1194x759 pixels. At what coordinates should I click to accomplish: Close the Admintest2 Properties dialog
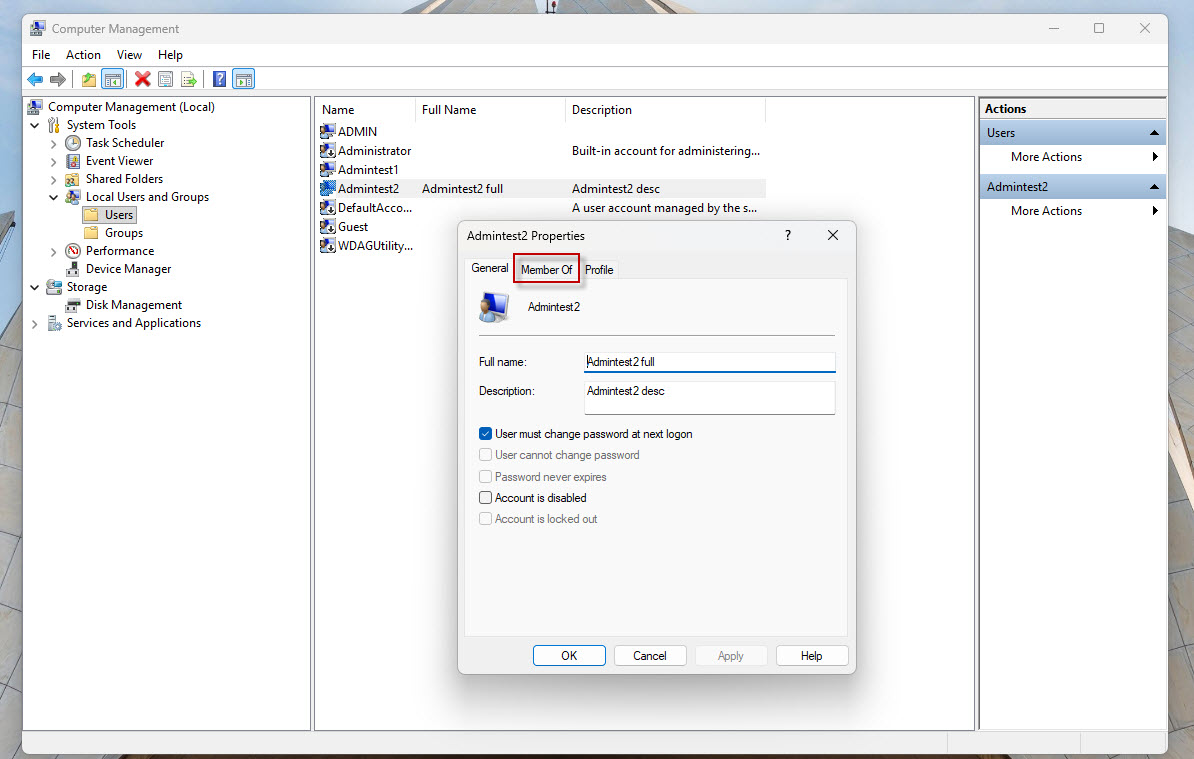pyautogui.click(x=833, y=235)
